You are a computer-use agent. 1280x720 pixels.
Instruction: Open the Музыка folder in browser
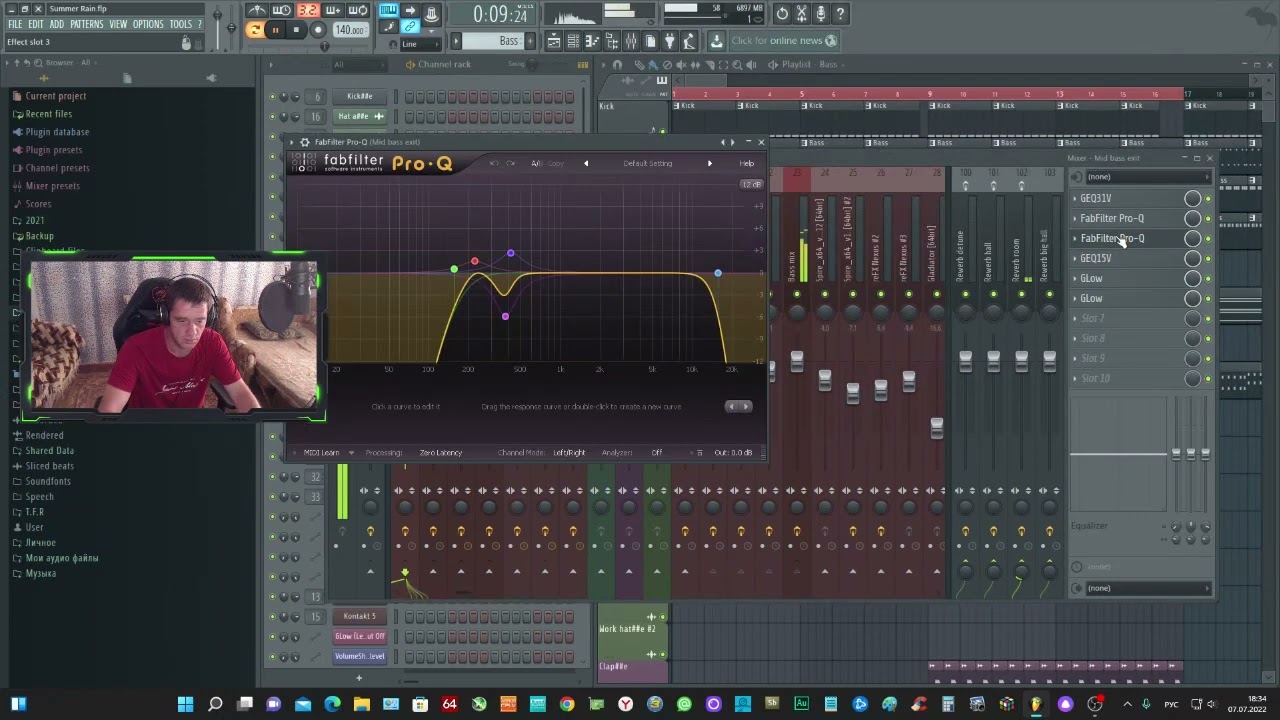(x=40, y=573)
